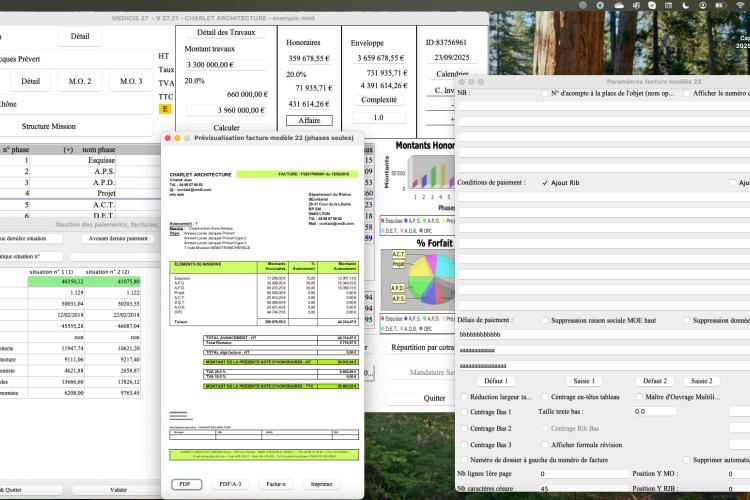Image resolution: width=750 pixels, height=500 pixels.
Task: Enable the Centrage Bas 2 checkbox
Action: [464, 428]
